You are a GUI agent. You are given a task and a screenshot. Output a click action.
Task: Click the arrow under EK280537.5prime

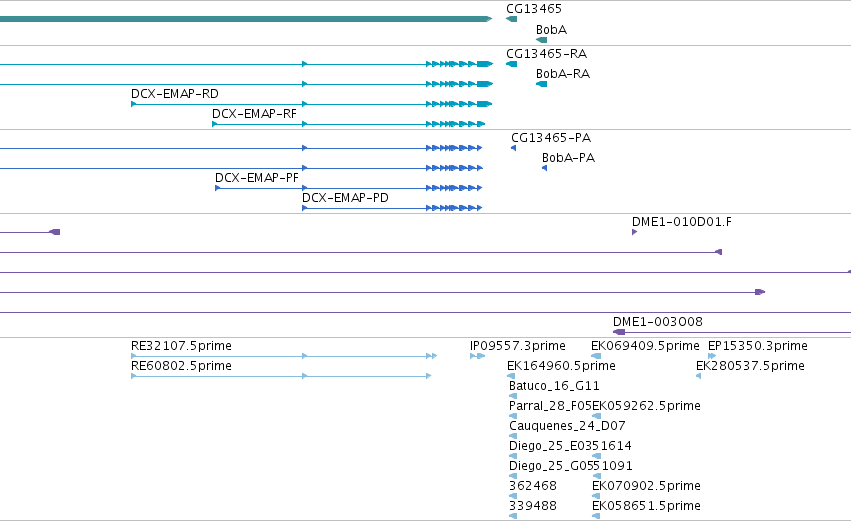698,376
